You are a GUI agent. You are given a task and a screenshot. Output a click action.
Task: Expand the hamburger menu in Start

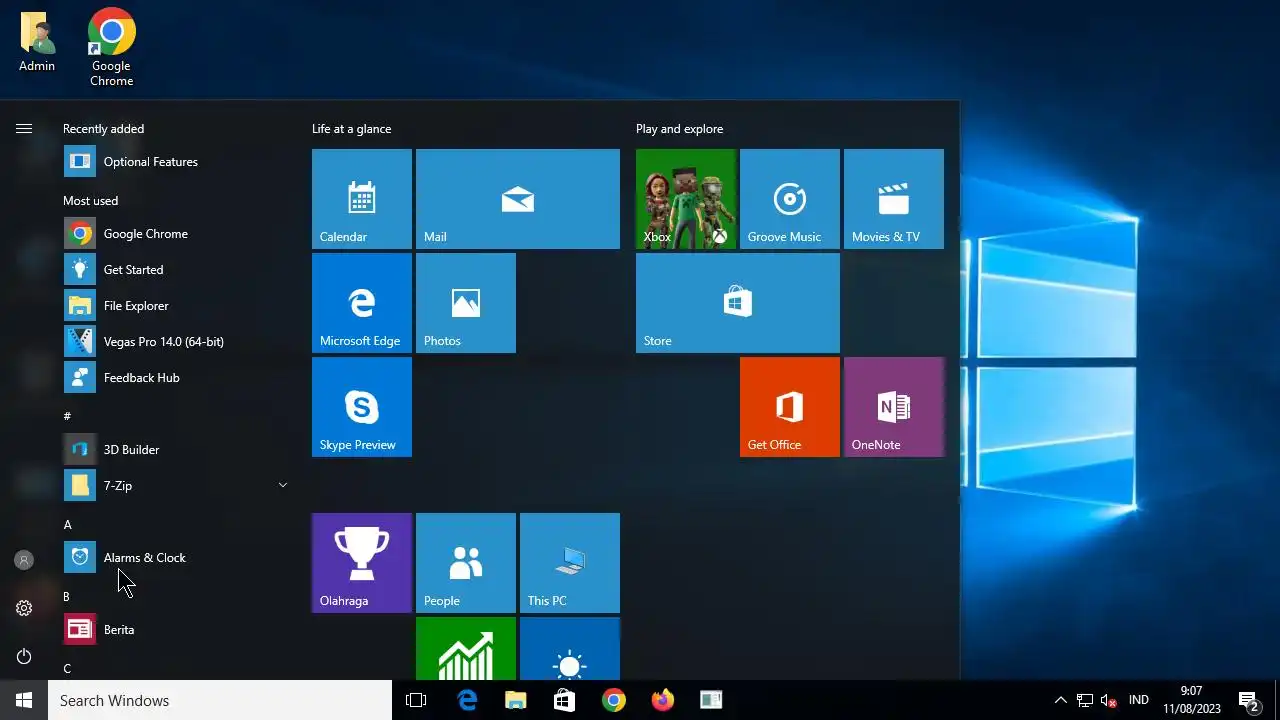point(24,129)
